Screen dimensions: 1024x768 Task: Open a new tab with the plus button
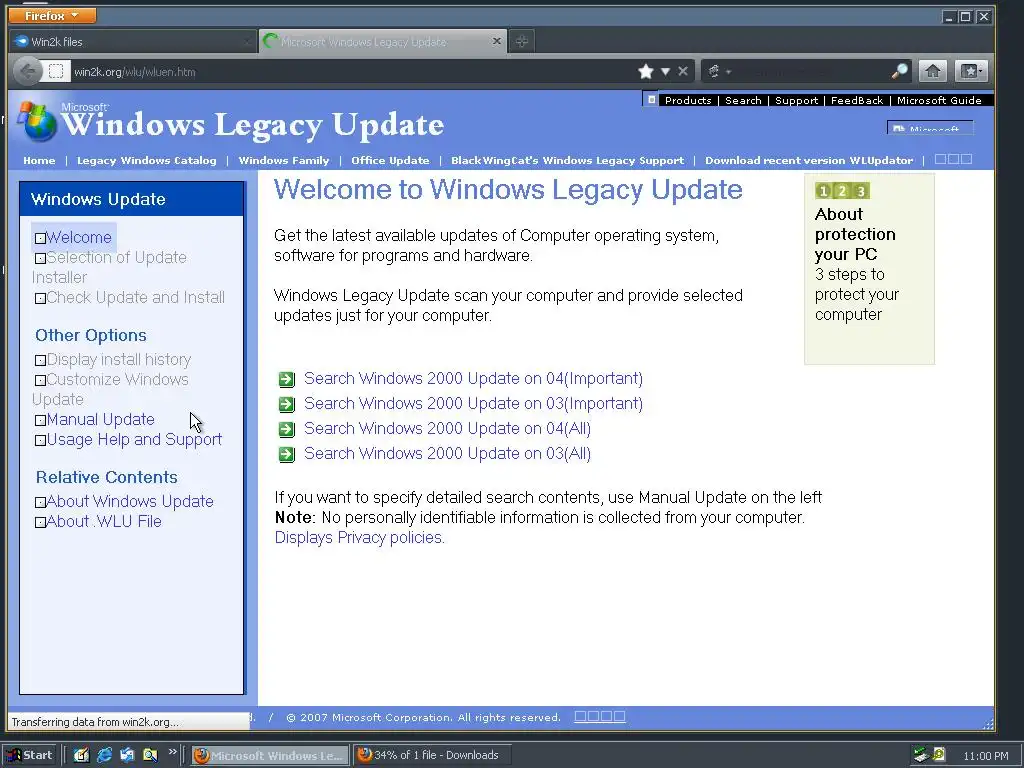pos(521,41)
